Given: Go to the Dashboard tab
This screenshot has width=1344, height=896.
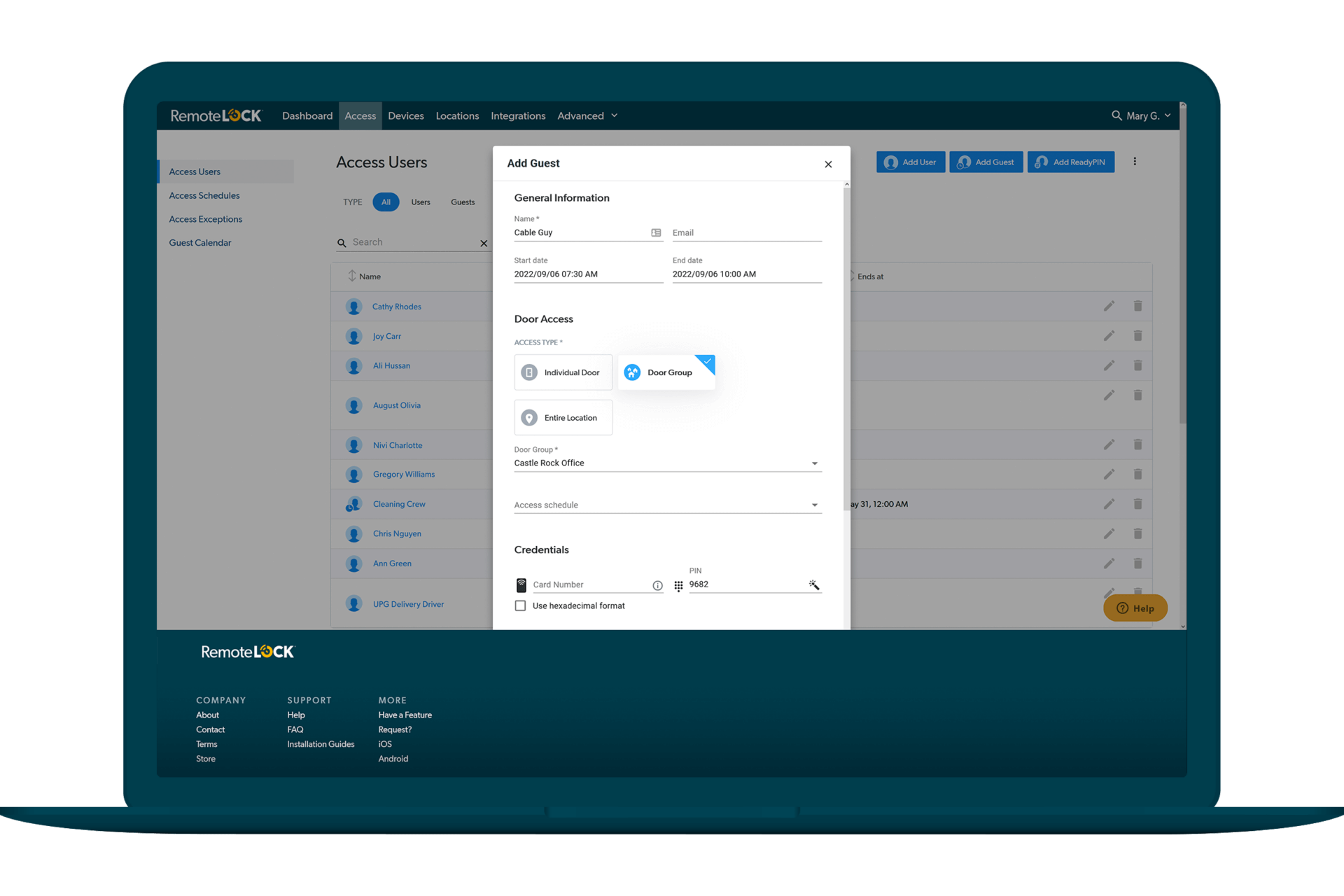Looking at the screenshot, I should [307, 115].
